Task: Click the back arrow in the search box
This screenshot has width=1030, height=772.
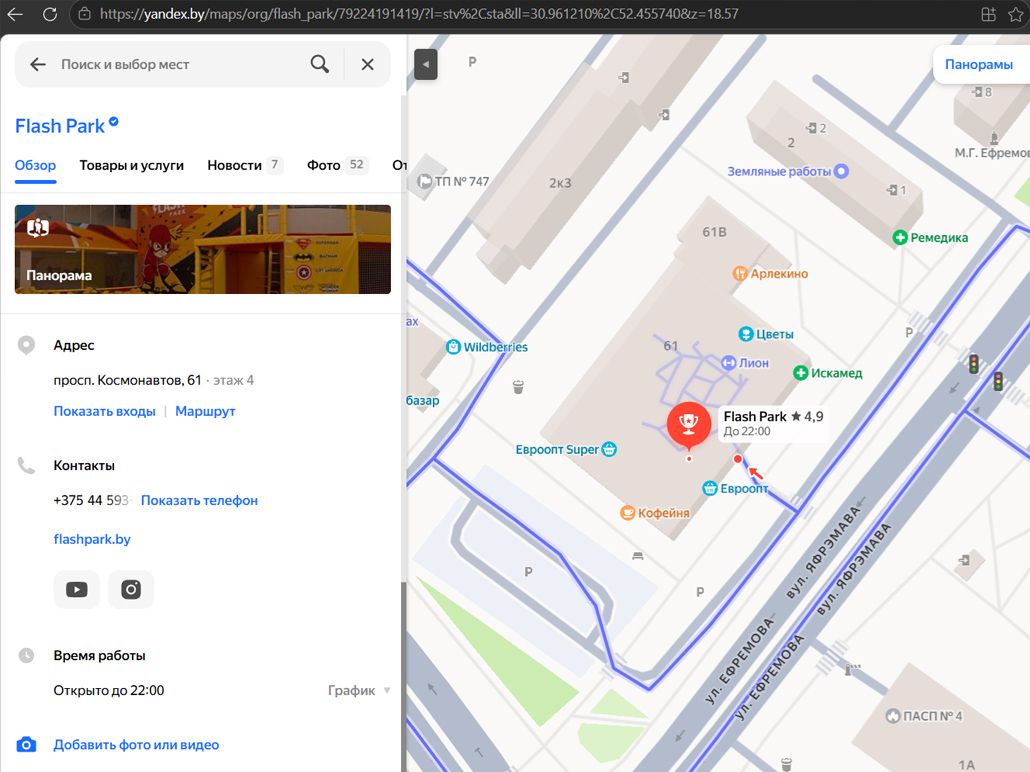Action: pos(37,64)
